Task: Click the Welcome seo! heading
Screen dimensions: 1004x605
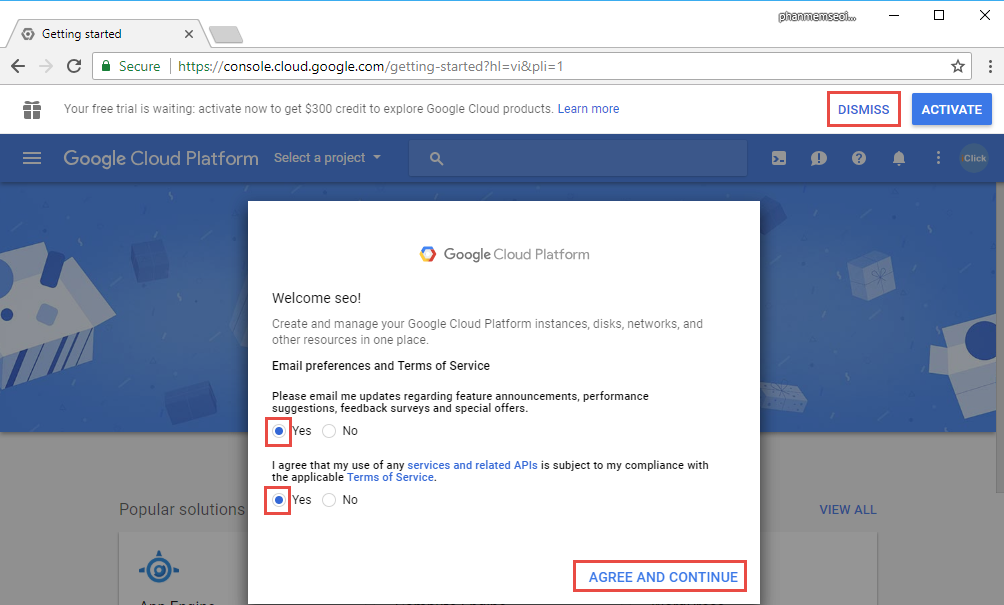Action: click(316, 298)
